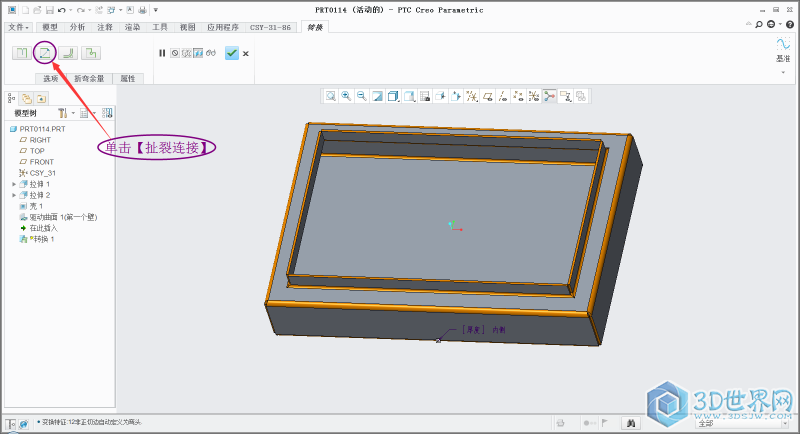Click the Regenerate icon in quick access

click(99, 10)
